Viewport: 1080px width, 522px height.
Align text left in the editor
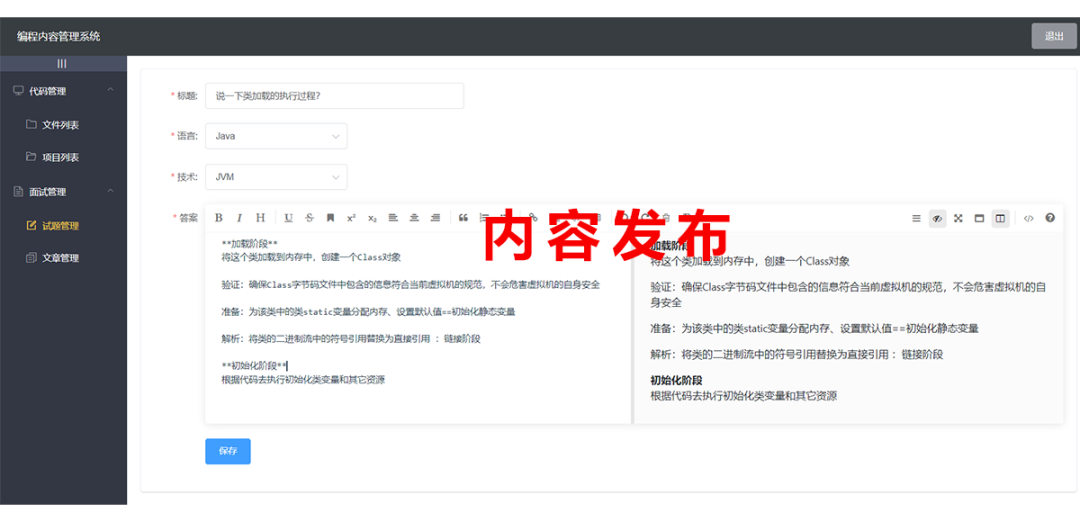pos(393,218)
